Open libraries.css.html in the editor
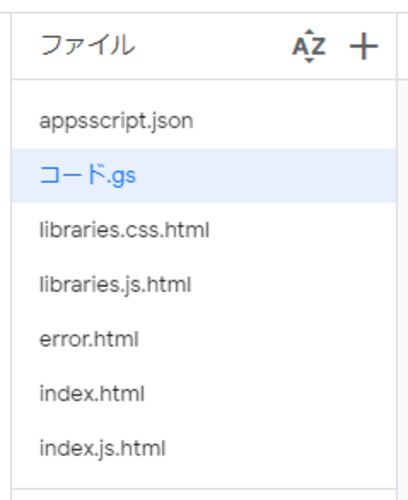The image size is (408, 500). point(124,230)
